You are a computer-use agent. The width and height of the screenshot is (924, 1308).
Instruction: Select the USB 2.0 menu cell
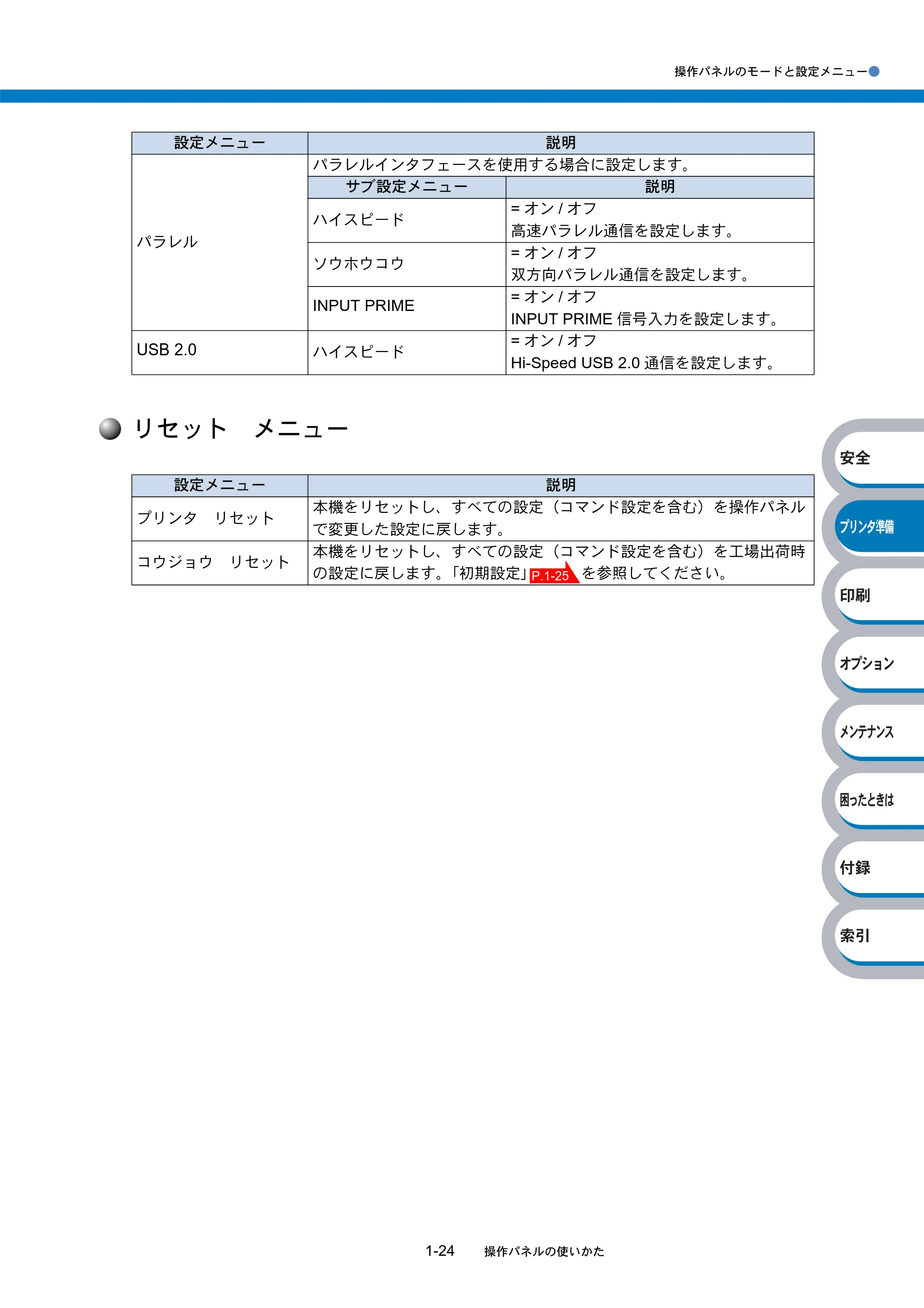pyautogui.click(x=220, y=353)
